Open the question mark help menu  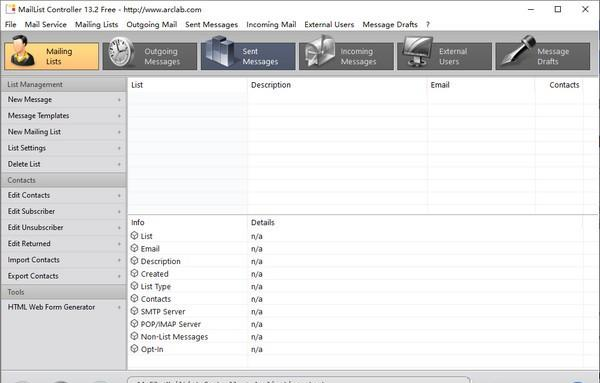point(428,24)
